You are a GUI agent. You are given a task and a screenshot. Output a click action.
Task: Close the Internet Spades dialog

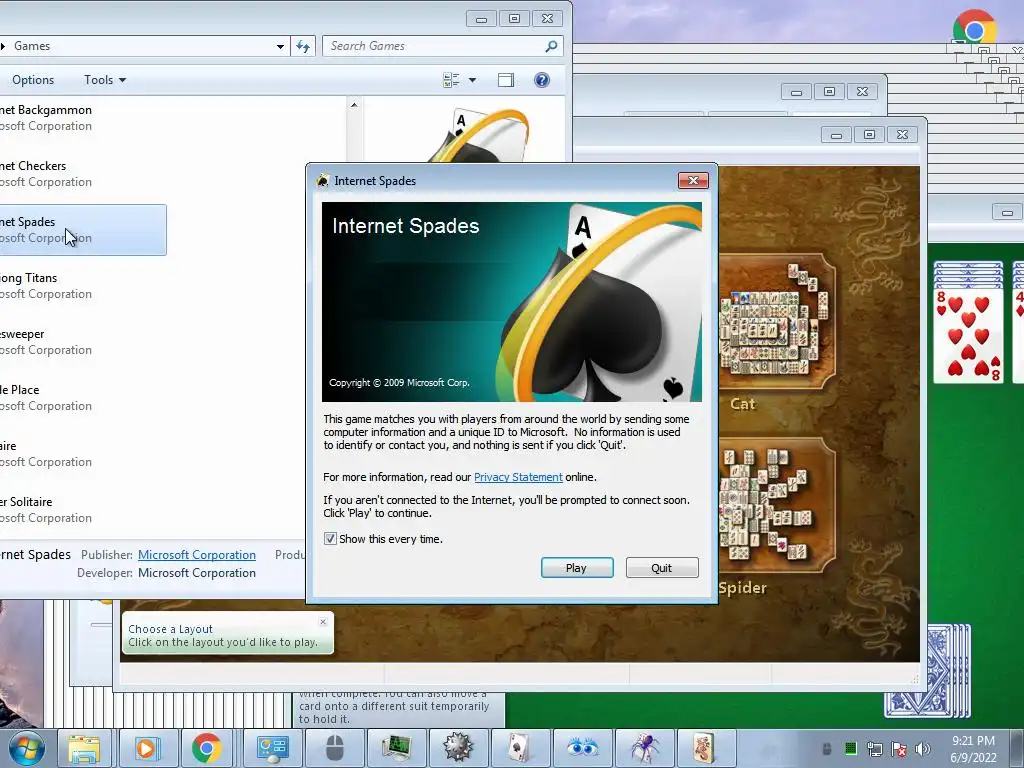click(693, 180)
